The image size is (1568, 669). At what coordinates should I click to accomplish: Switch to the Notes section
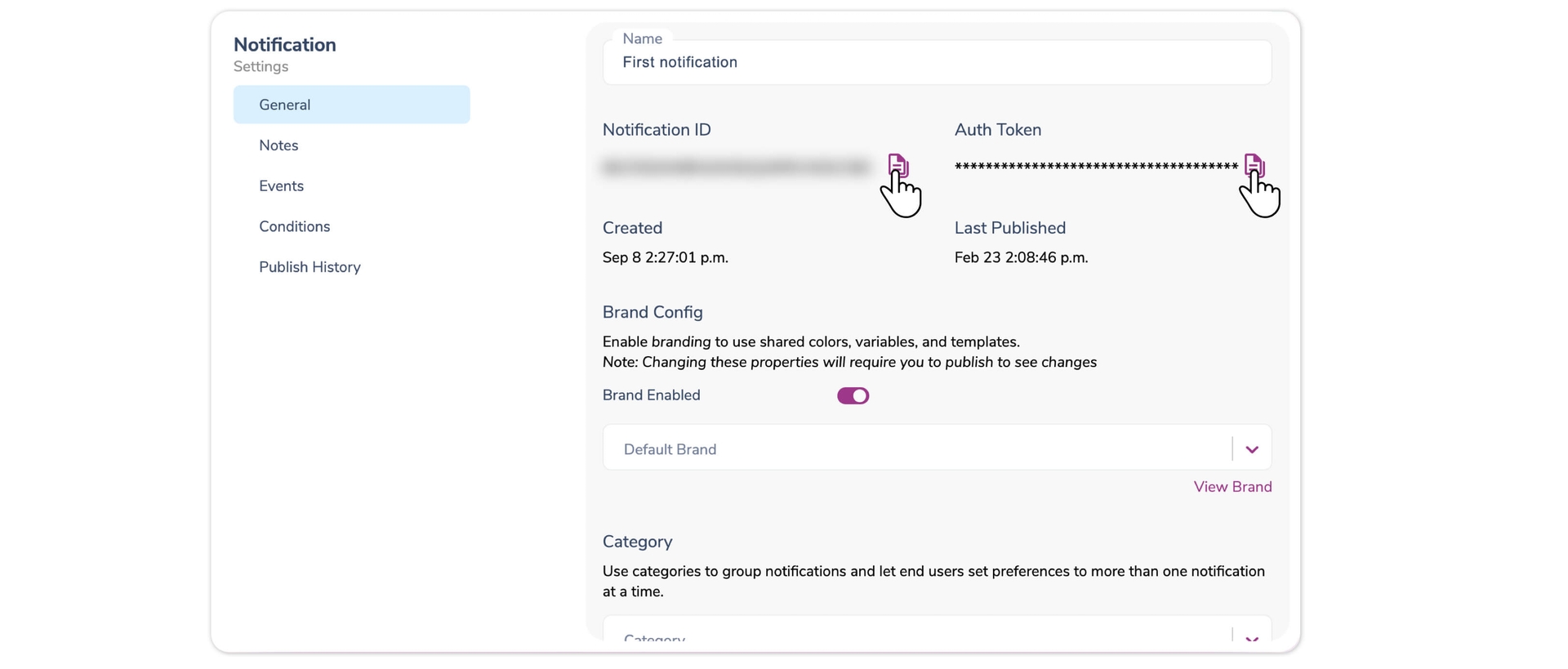point(278,145)
